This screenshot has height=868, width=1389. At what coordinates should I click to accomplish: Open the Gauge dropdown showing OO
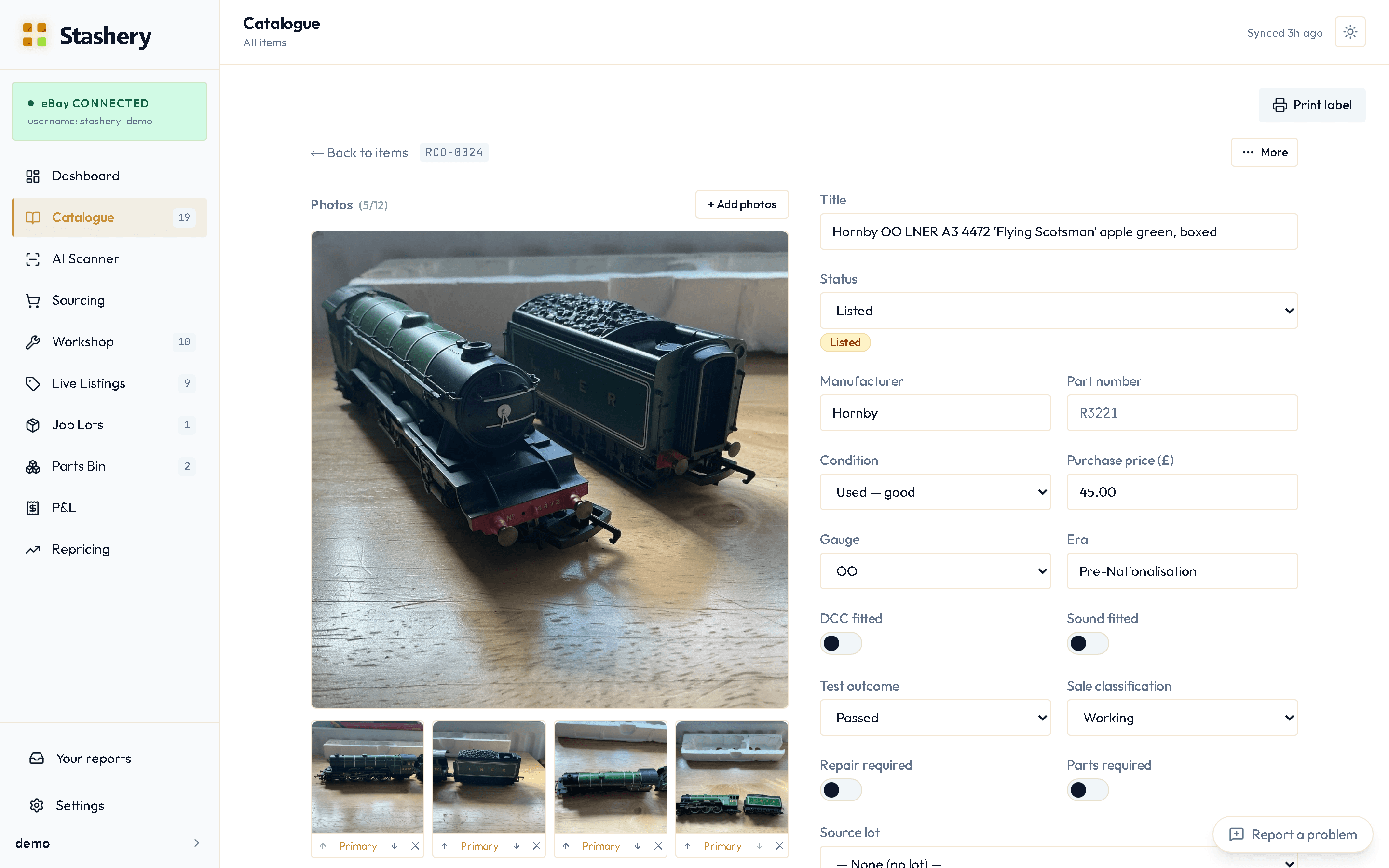935,571
